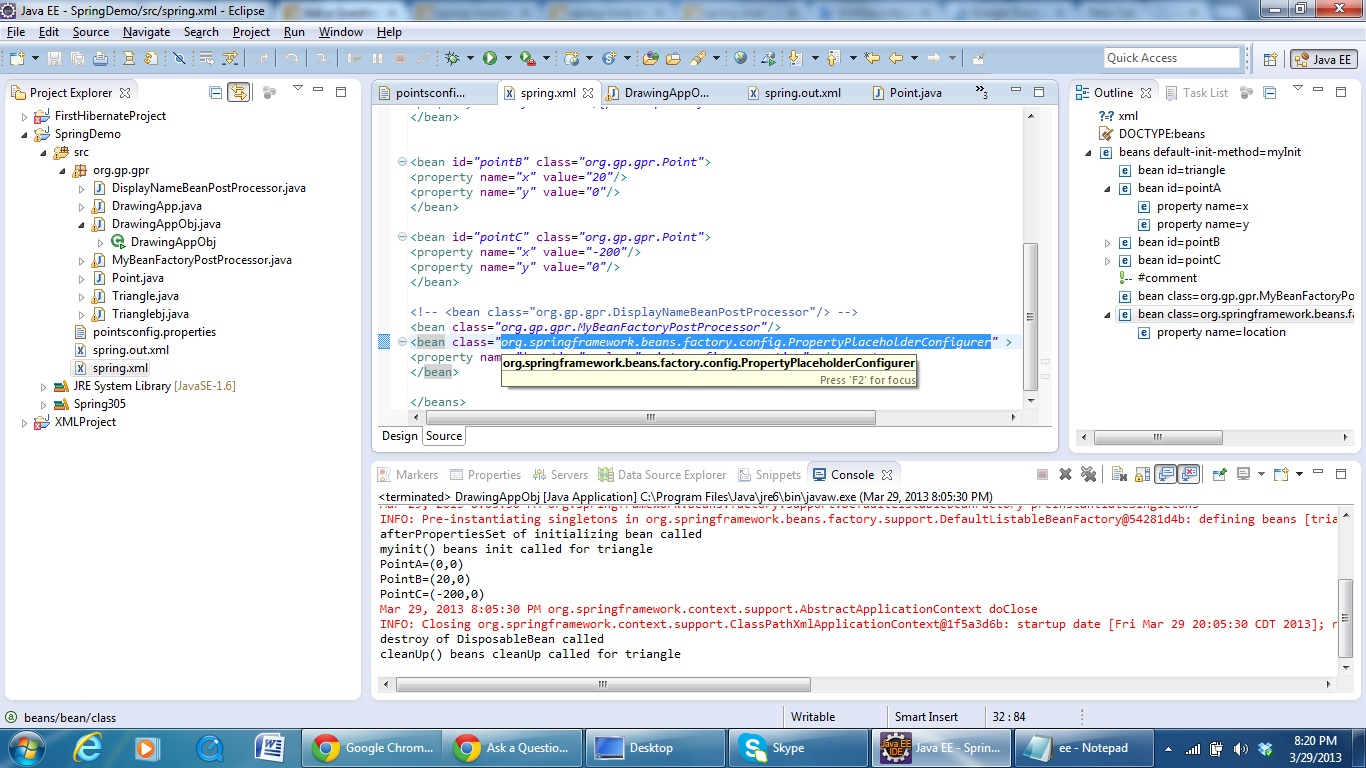The height and width of the screenshot is (768, 1366).
Task: Toggle Show Console When Standard Error Changes
Action: 1190,474
